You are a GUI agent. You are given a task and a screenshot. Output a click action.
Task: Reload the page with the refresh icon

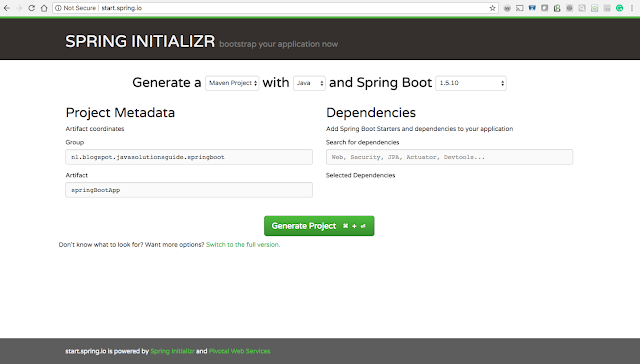point(31,8)
